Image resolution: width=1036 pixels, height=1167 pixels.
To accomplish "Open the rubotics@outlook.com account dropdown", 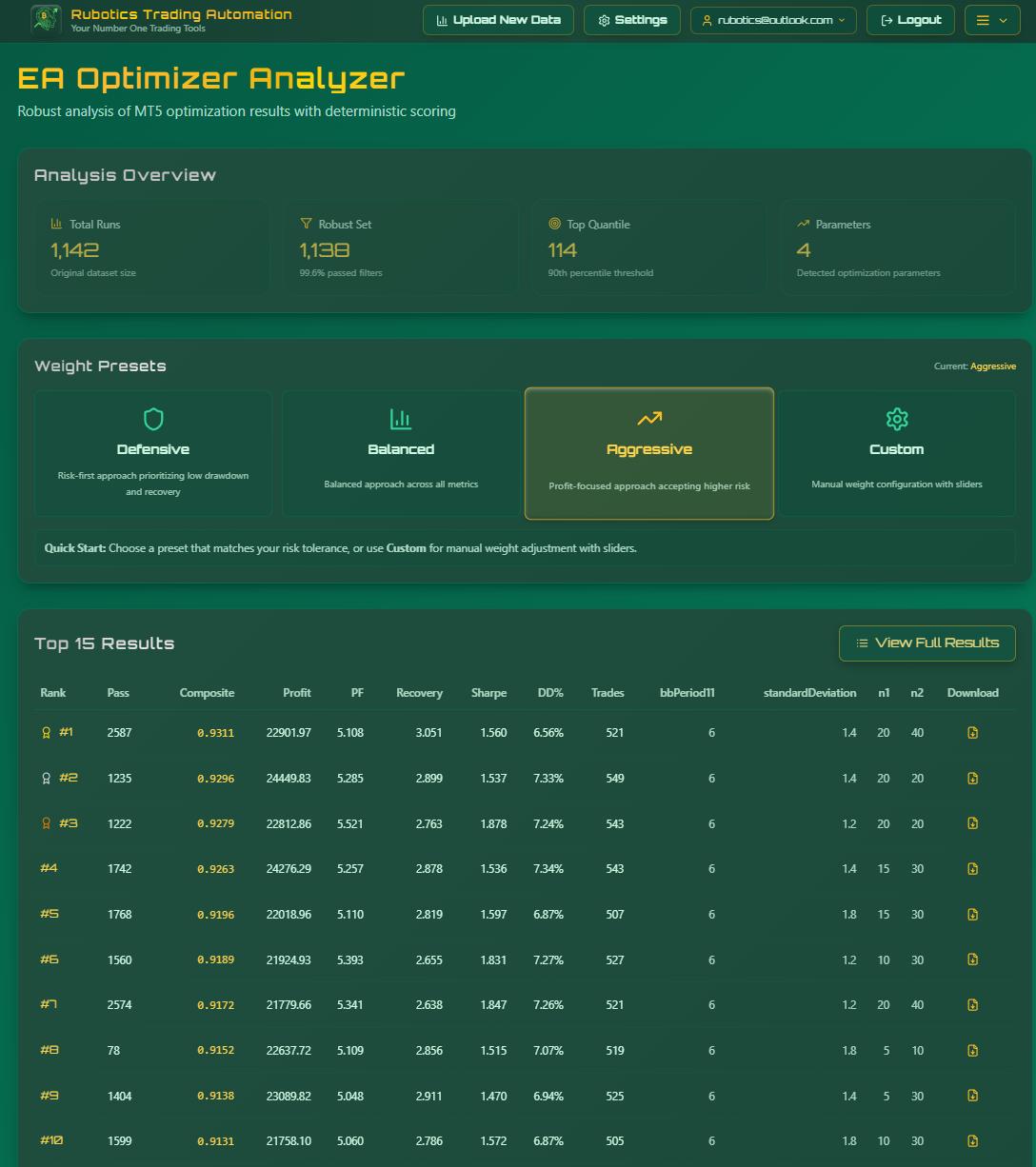I will pos(773,20).
